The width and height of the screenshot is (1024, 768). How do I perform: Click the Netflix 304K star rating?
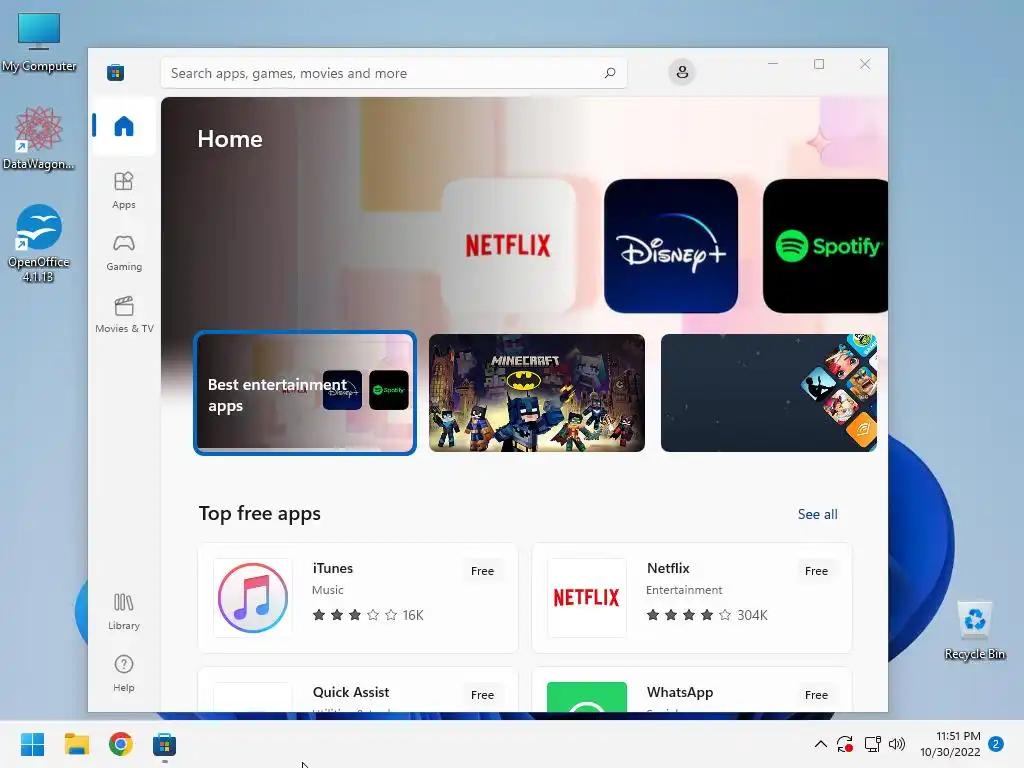point(707,615)
